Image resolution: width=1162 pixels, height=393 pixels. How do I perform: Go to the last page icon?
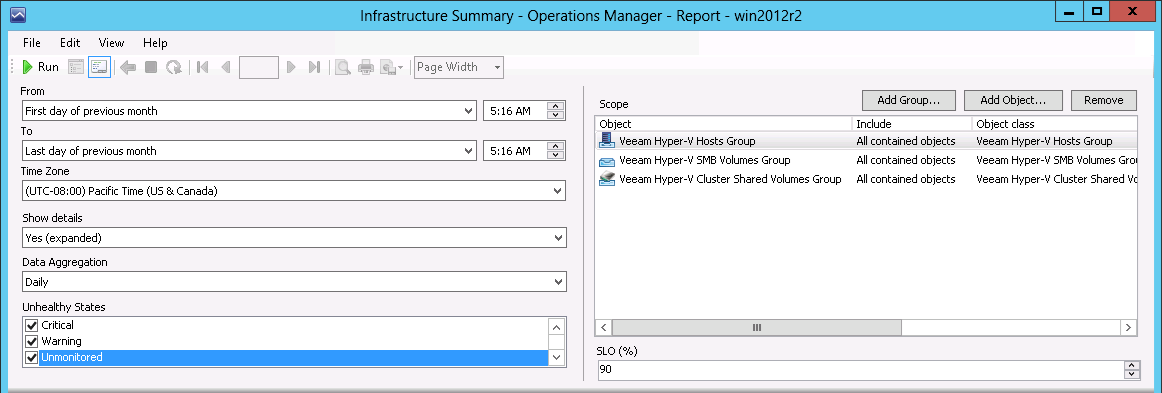click(314, 67)
